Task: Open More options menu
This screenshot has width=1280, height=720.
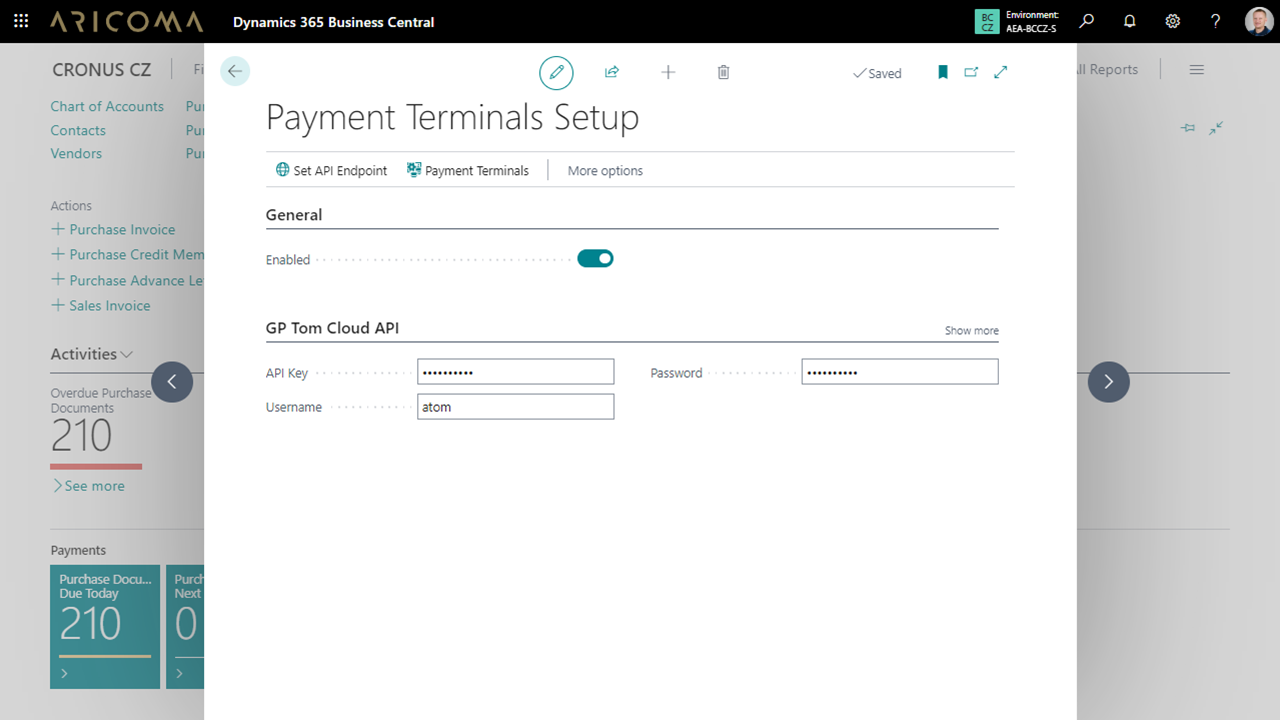Action: [605, 171]
